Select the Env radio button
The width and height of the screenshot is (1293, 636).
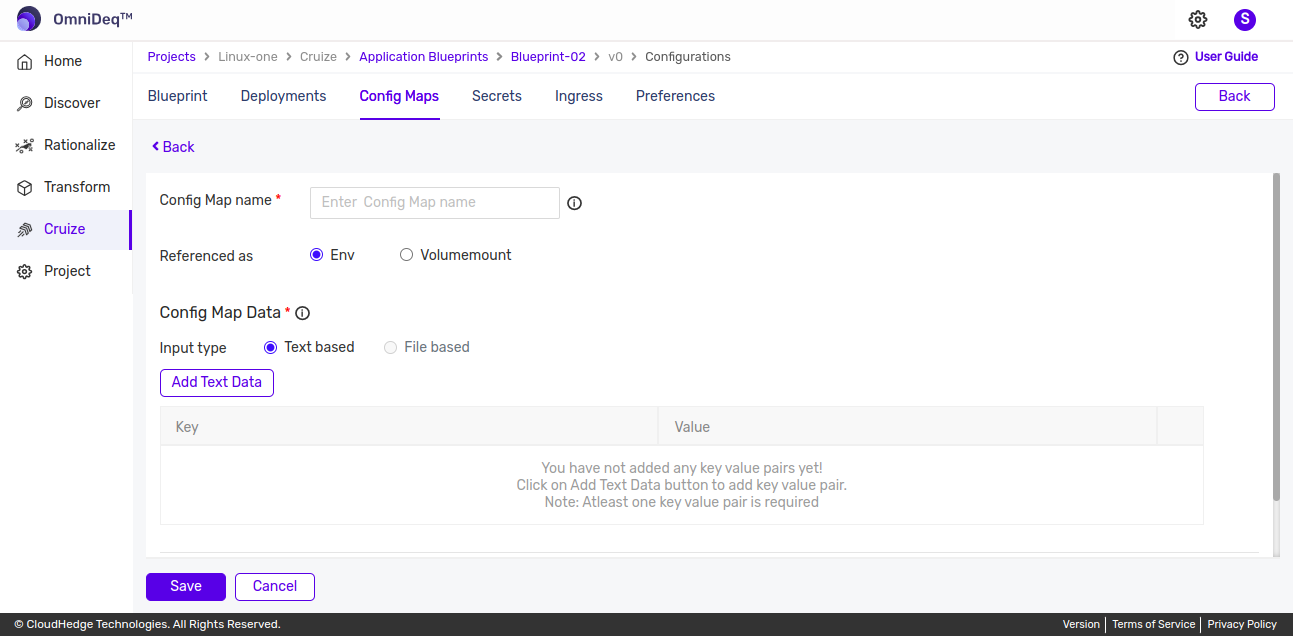316,255
